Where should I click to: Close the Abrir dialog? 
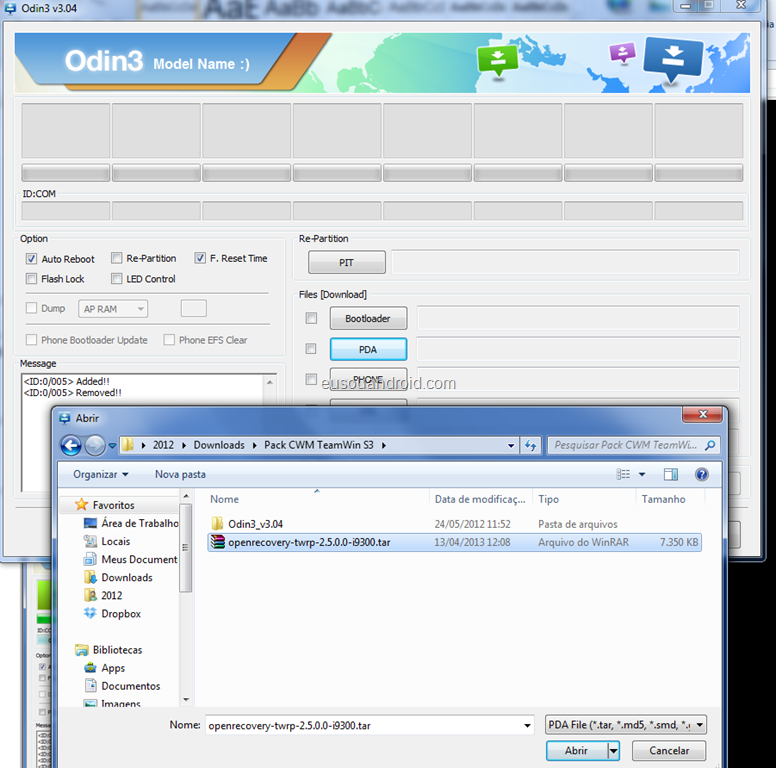click(702, 414)
